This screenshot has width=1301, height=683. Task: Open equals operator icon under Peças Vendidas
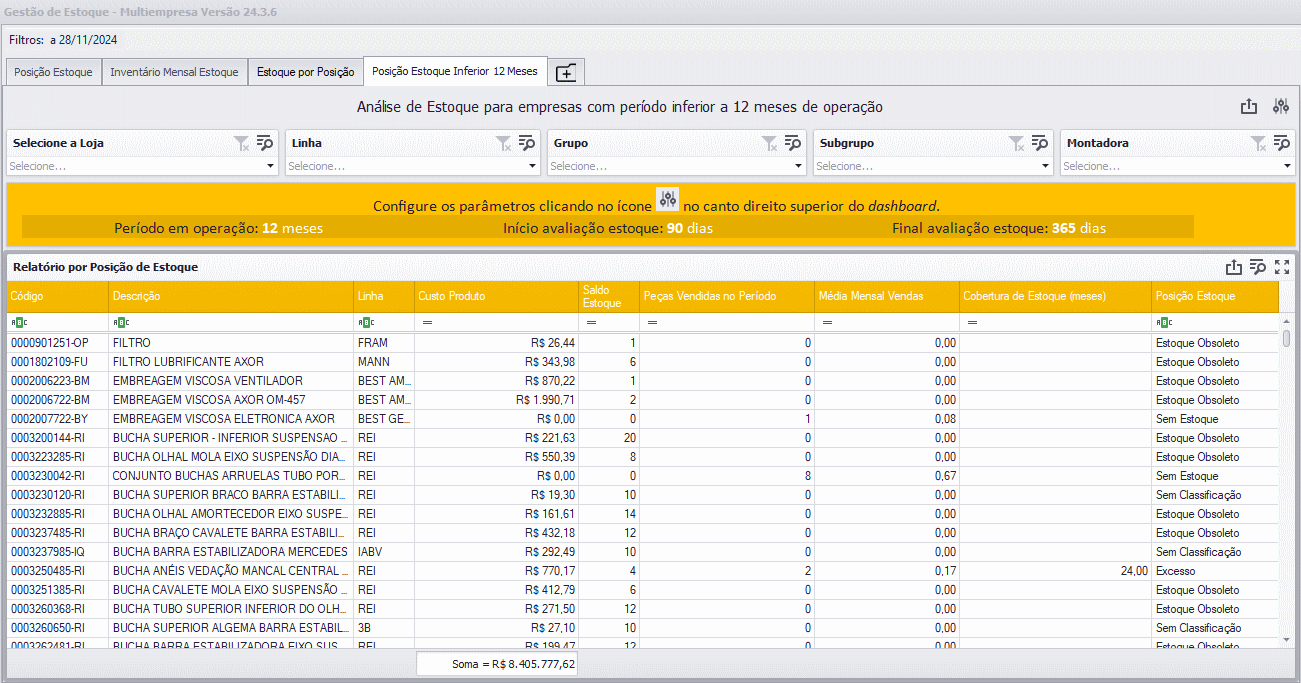point(652,322)
